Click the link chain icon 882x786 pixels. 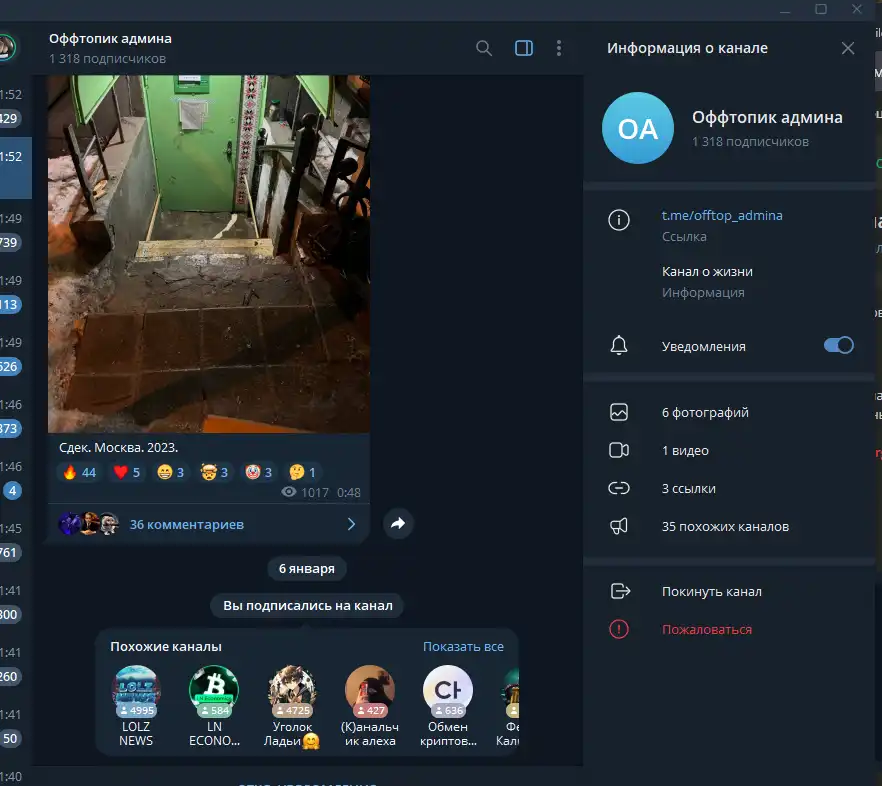point(619,488)
